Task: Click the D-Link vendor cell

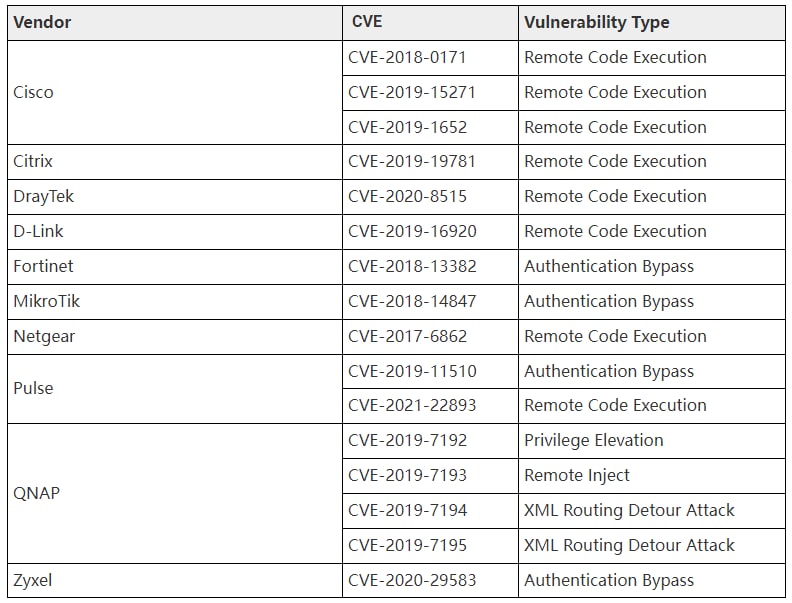Action: 175,231
